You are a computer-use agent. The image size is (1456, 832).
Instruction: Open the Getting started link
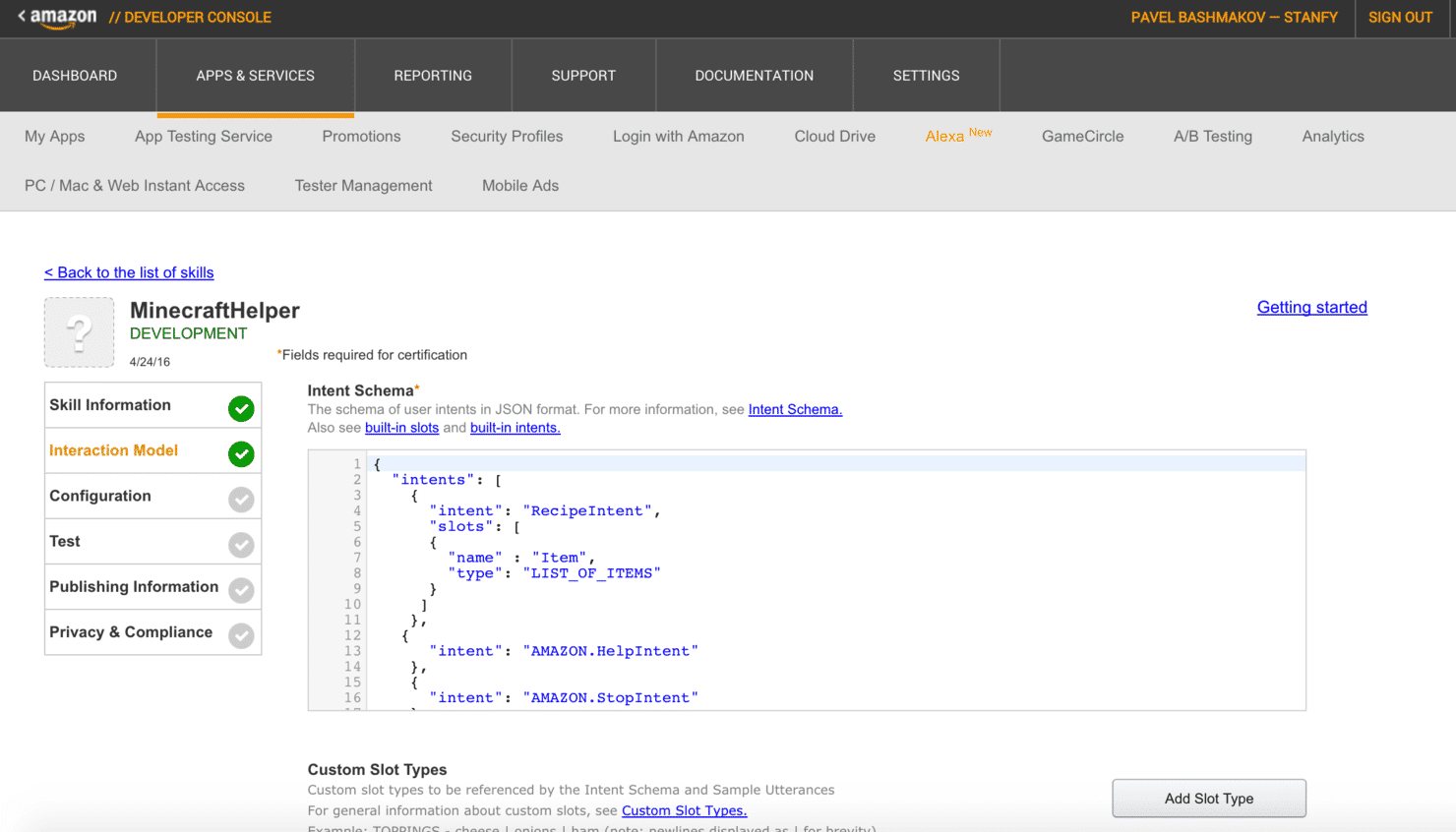click(x=1312, y=307)
